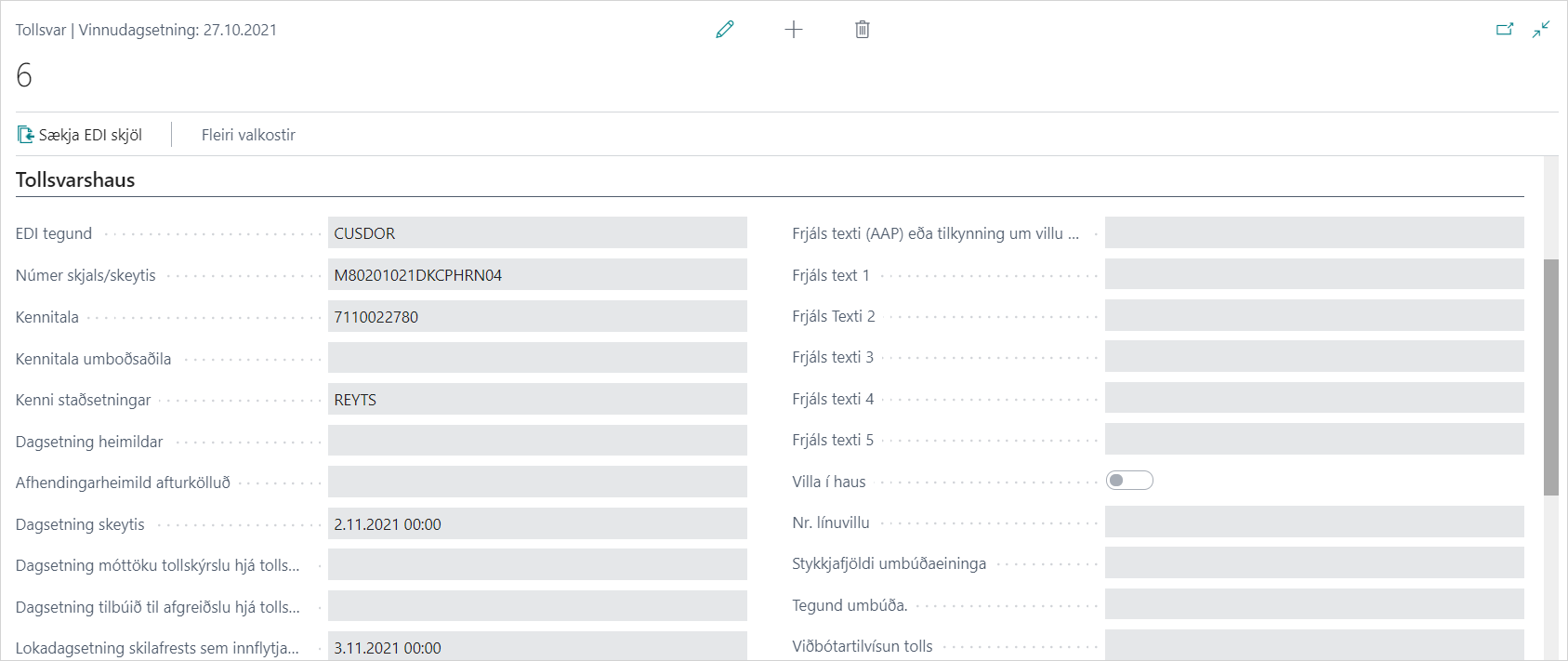This screenshot has width=1568, height=661.
Task: Toggle the Villa í haus switch
Action: (x=1129, y=481)
